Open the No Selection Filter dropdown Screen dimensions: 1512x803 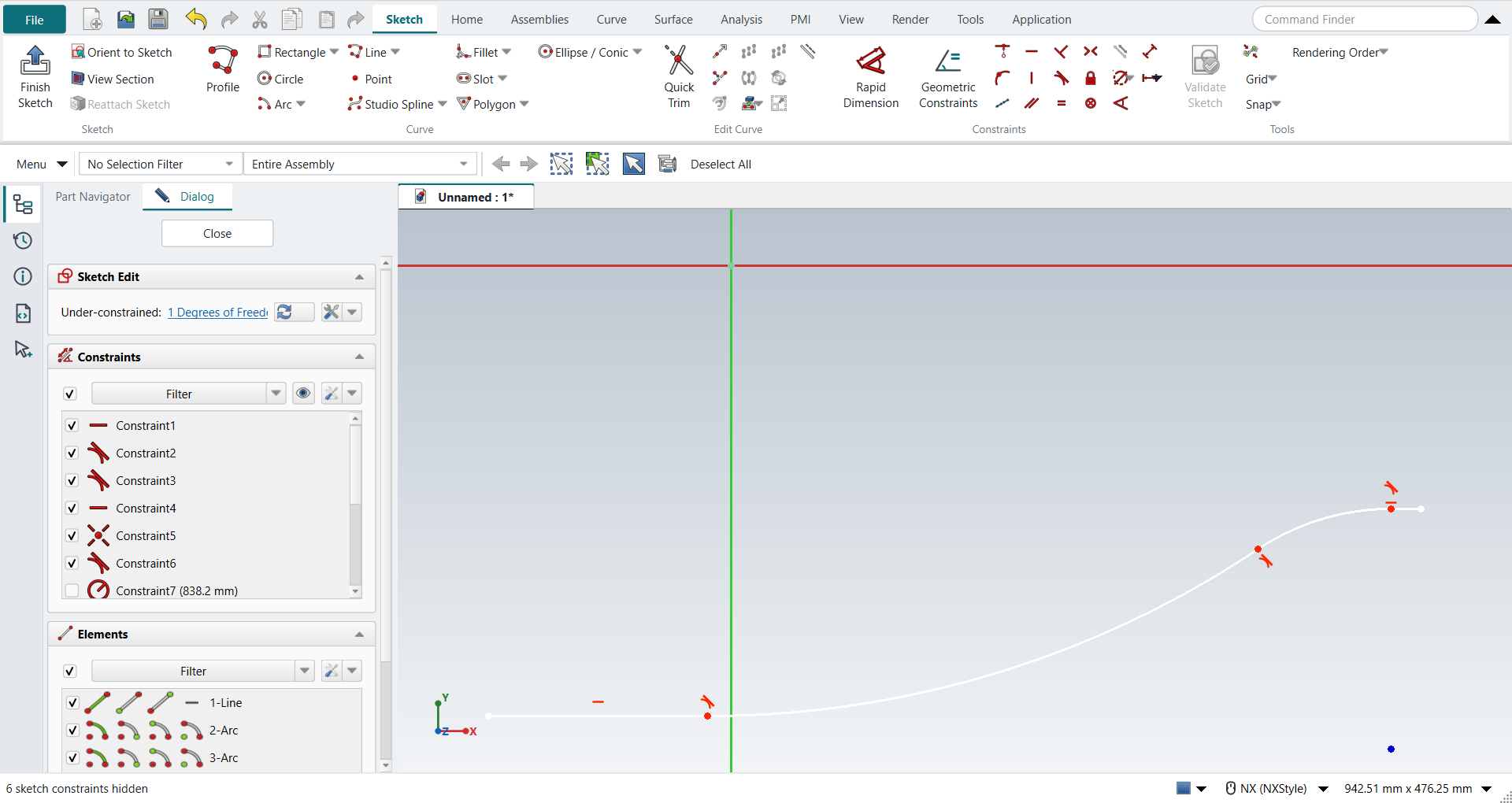pyautogui.click(x=160, y=164)
